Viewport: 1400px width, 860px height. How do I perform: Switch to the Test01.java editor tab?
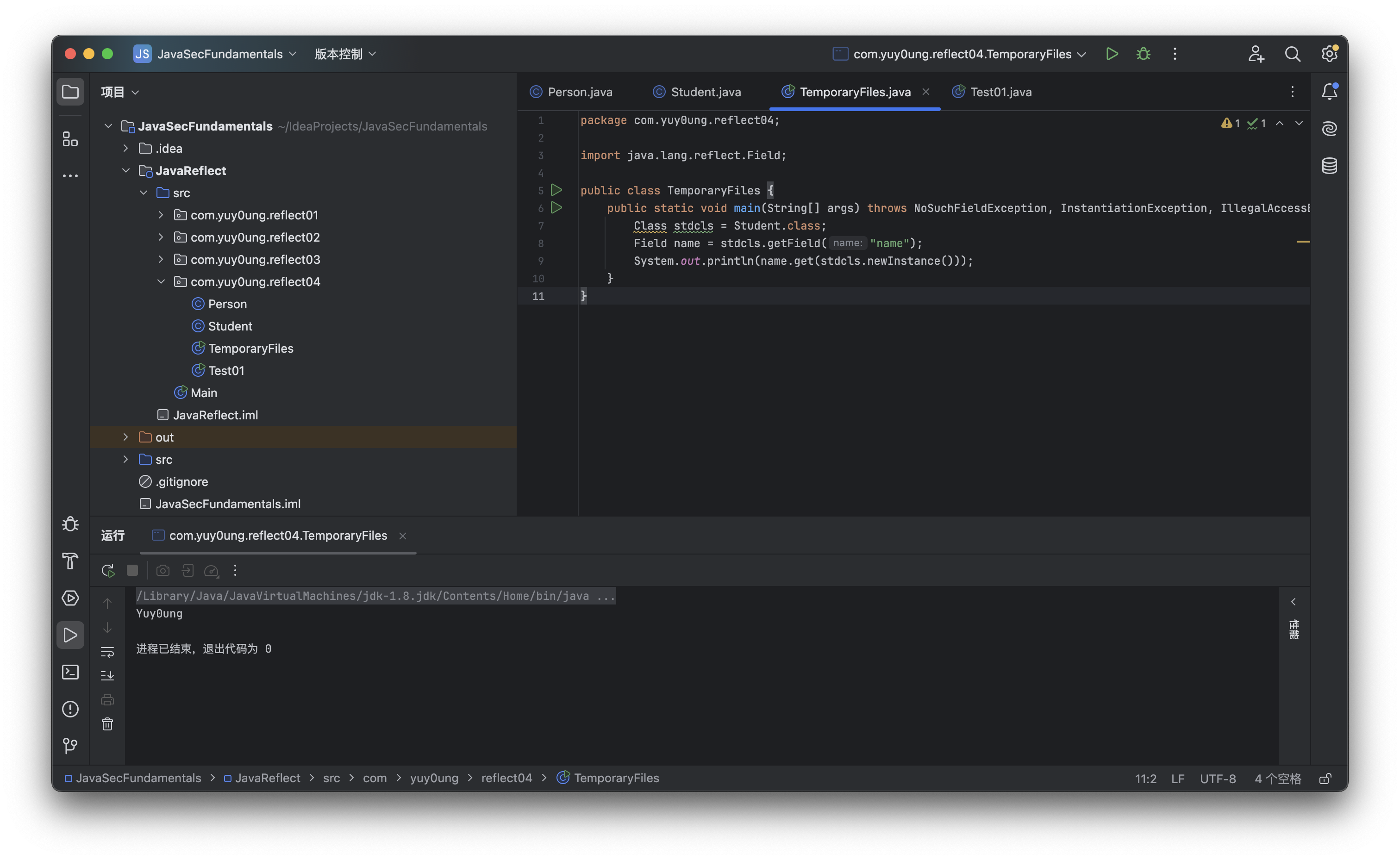pyautogui.click(x=1000, y=92)
